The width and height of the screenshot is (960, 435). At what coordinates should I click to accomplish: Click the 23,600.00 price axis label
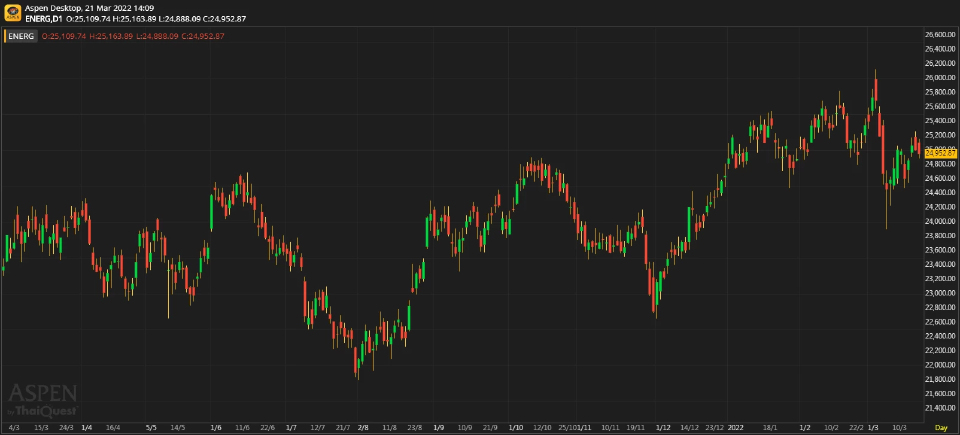pos(940,250)
